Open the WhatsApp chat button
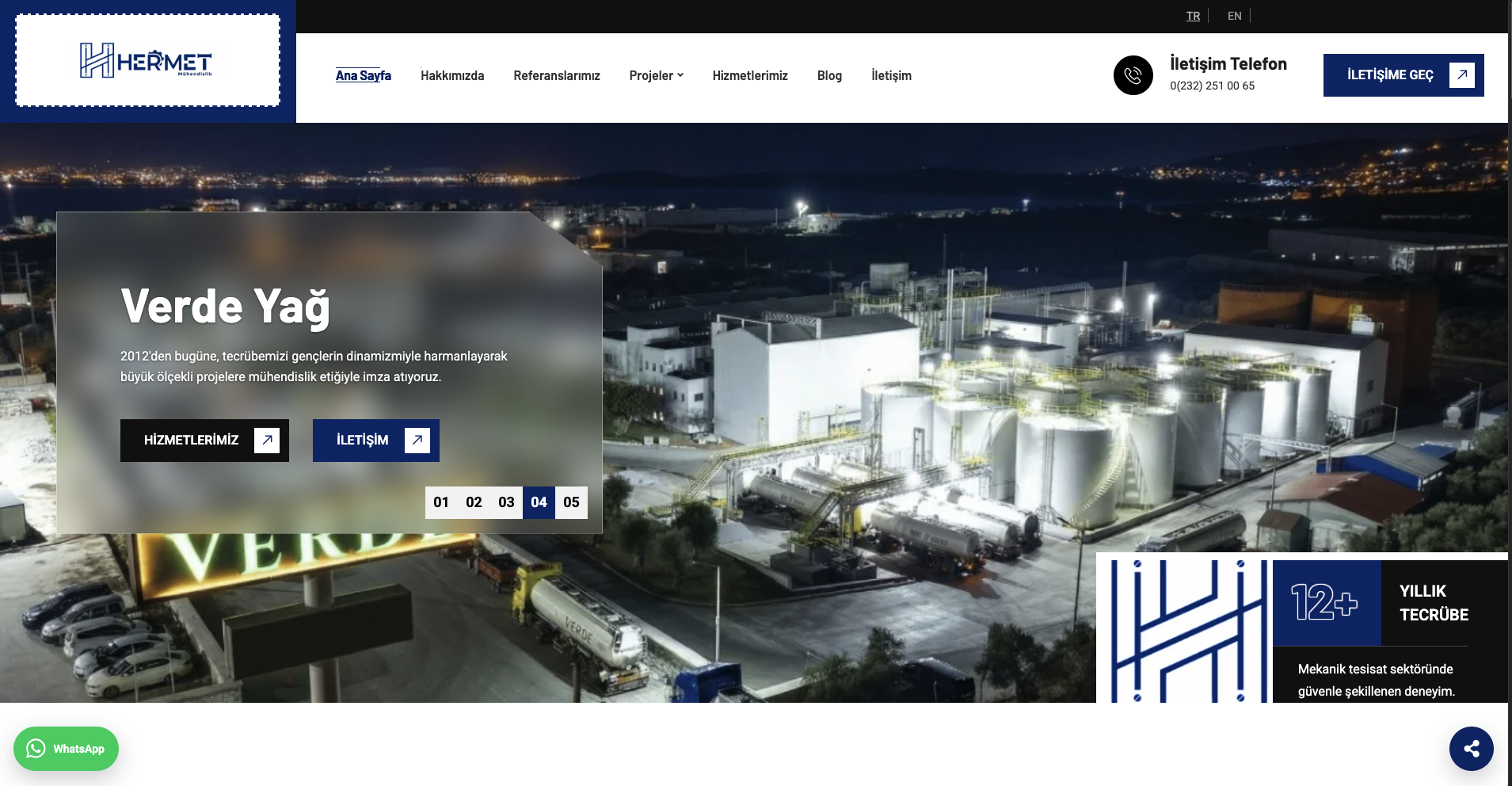Image resolution: width=1512 pixels, height=786 pixels. [66, 749]
